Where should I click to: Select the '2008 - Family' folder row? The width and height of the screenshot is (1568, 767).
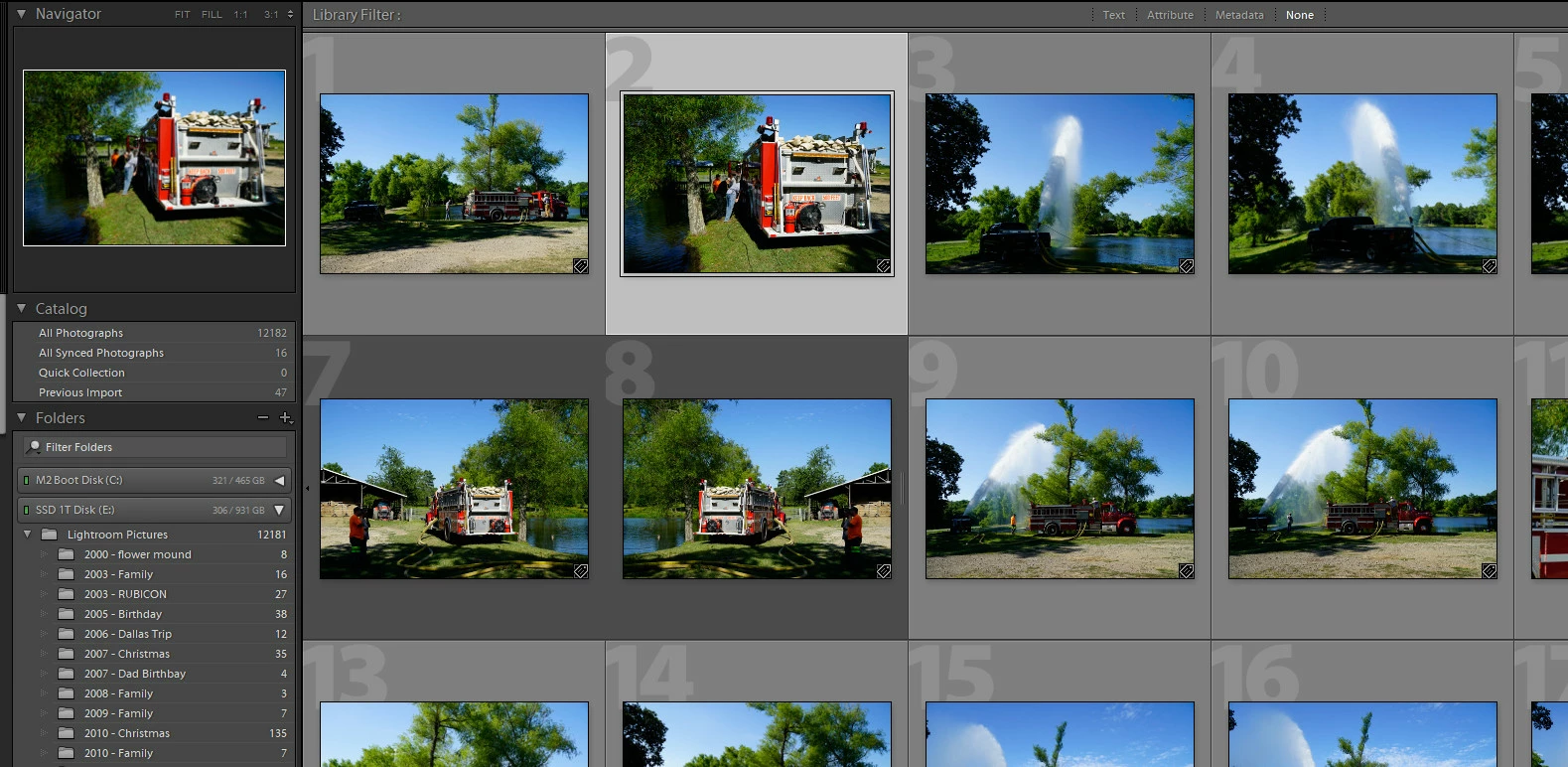pos(154,693)
